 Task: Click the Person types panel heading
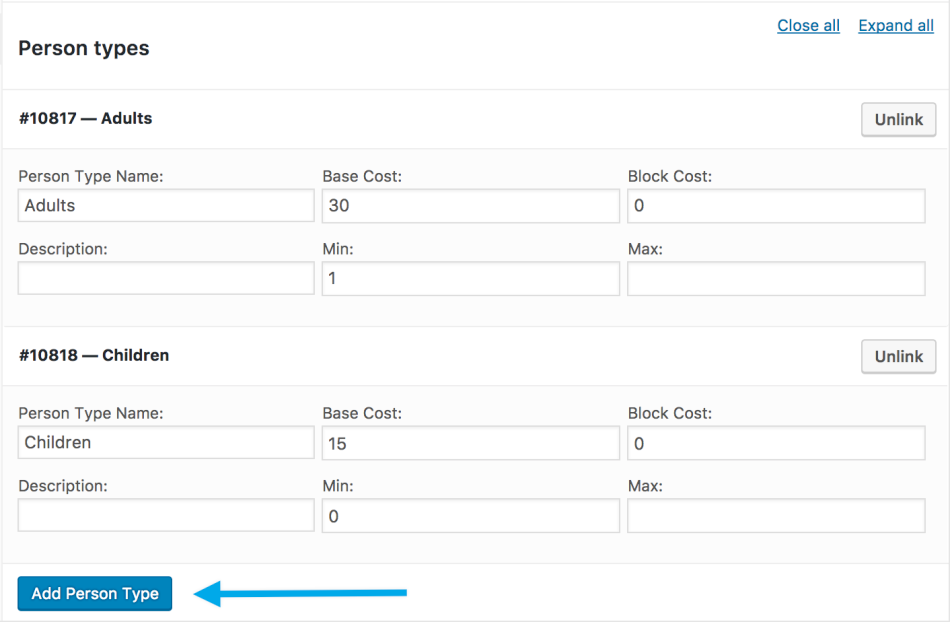84,48
